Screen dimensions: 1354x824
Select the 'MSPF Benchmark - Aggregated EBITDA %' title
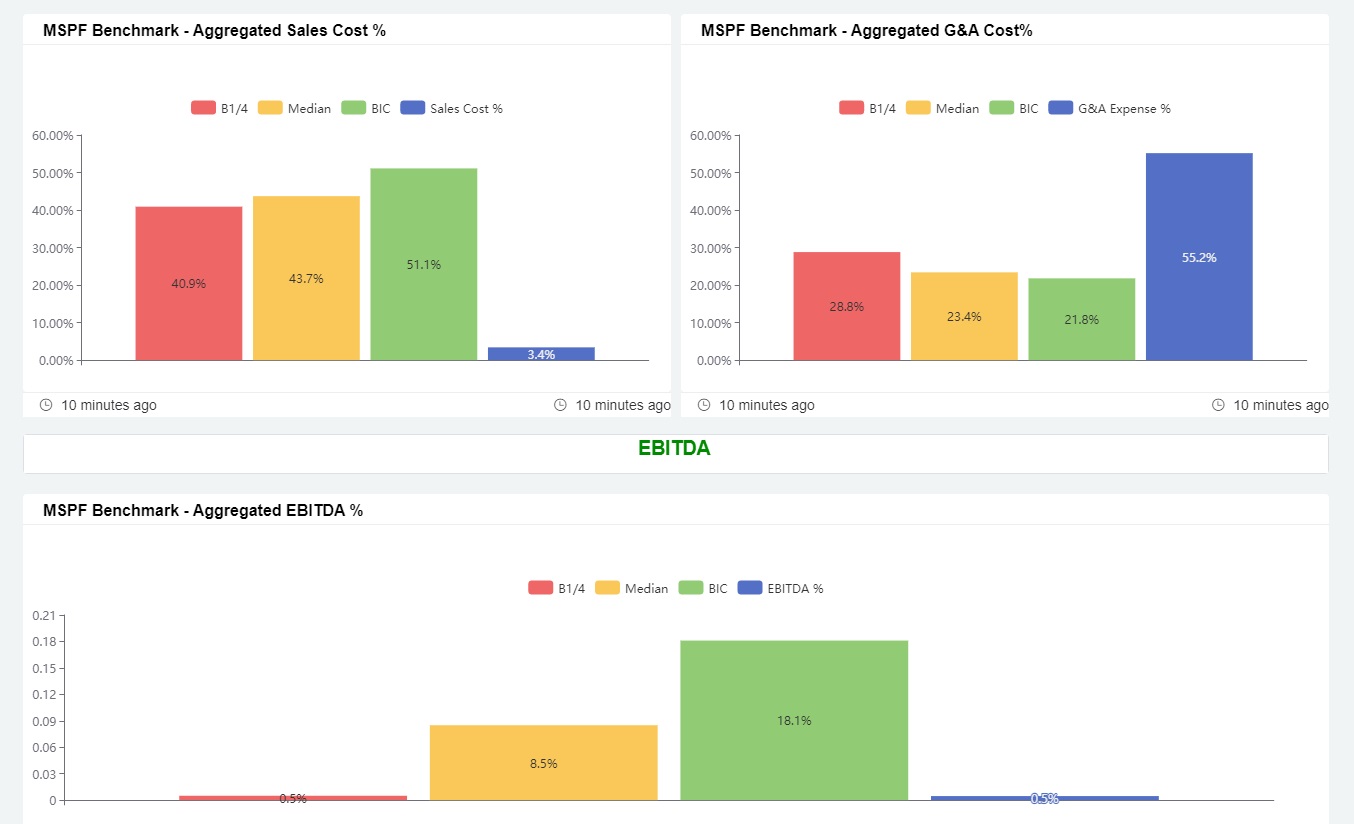pos(200,510)
